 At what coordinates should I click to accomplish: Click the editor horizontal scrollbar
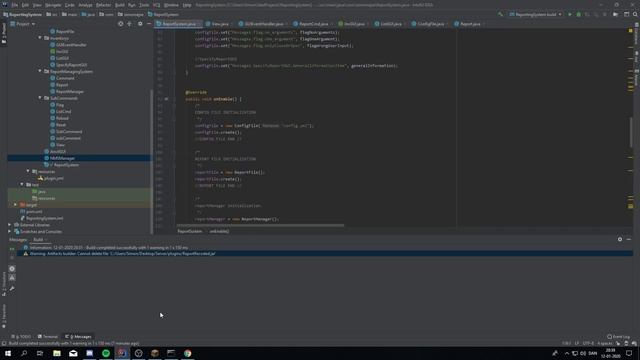click(x=260, y=225)
